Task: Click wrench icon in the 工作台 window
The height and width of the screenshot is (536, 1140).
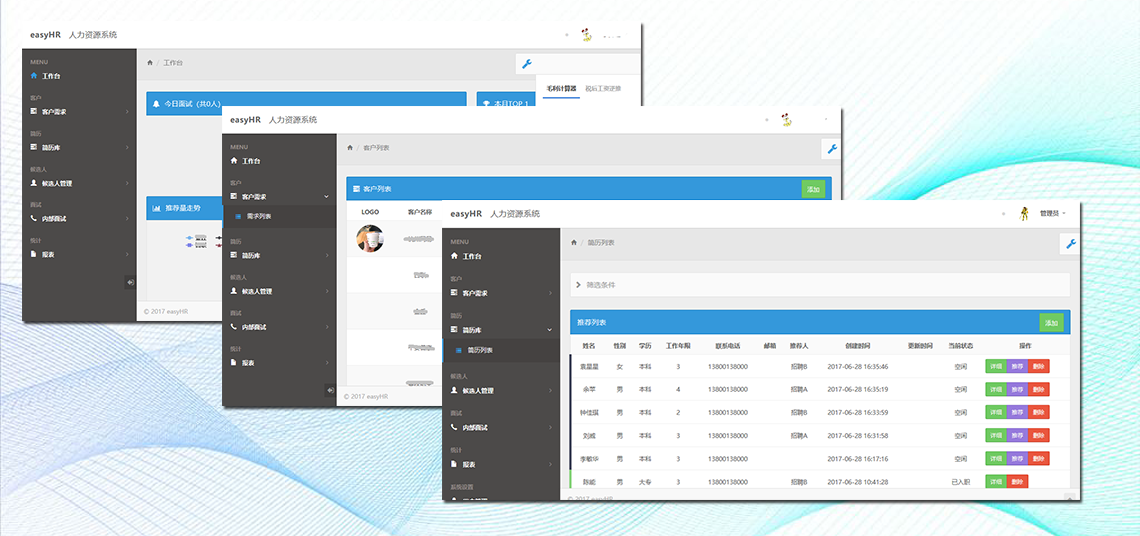Action: tap(527, 64)
